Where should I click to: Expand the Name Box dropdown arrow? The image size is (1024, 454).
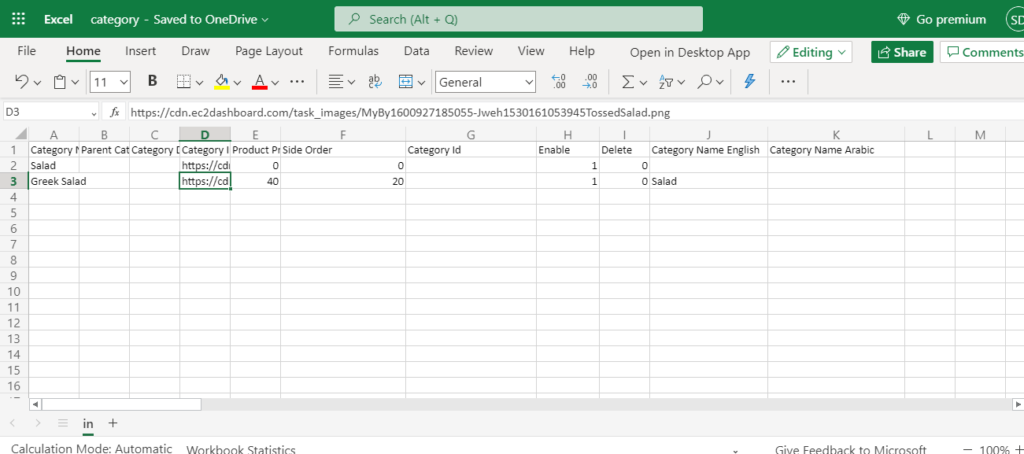(x=93, y=113)
